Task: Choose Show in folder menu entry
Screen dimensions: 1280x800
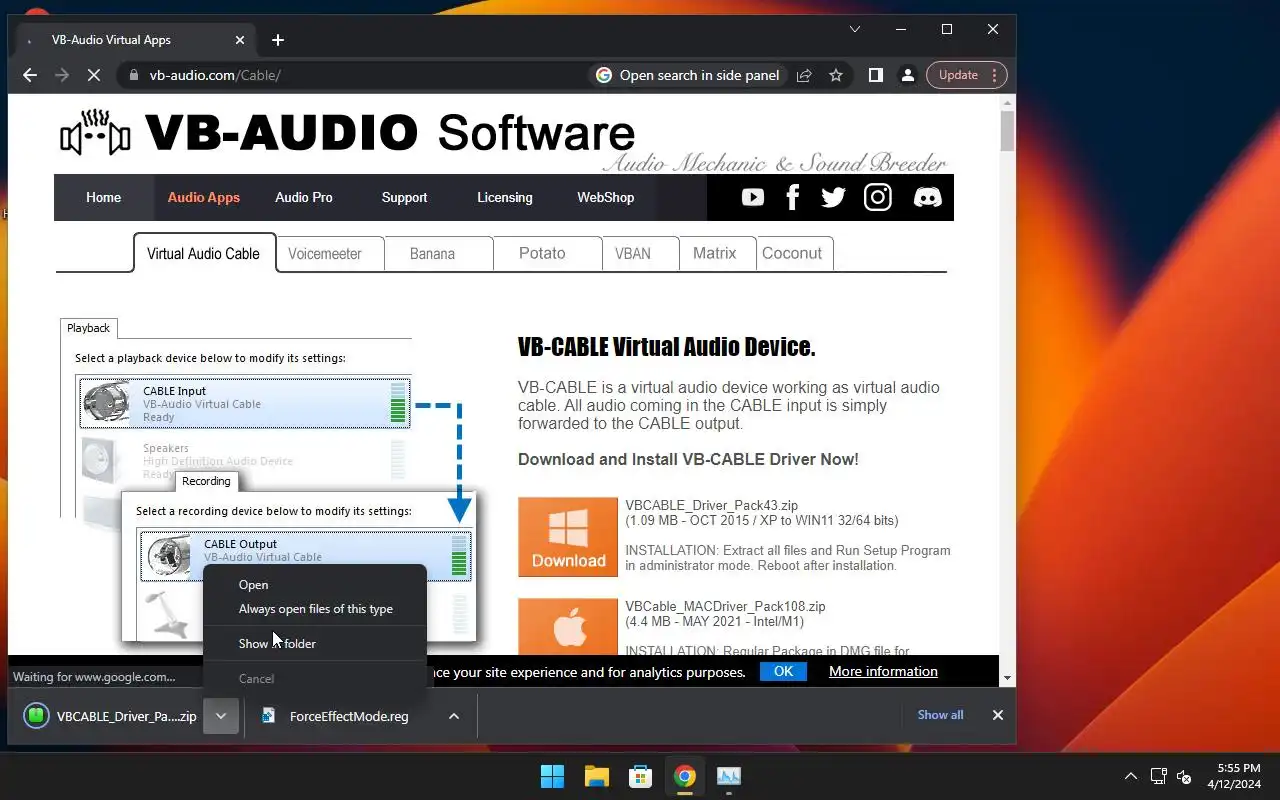Action: [315, 644]
